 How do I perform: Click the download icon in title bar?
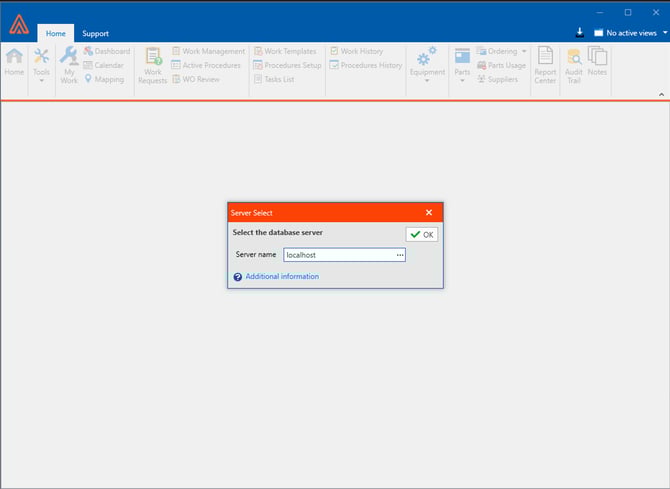coord(580,33)
